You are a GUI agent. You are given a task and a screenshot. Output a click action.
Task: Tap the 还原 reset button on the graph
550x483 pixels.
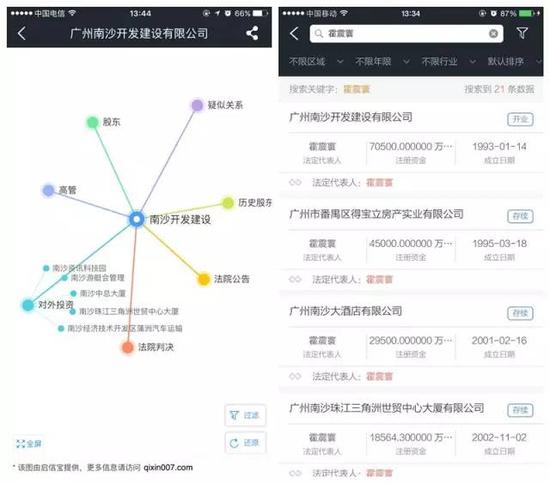click(245, 443)
